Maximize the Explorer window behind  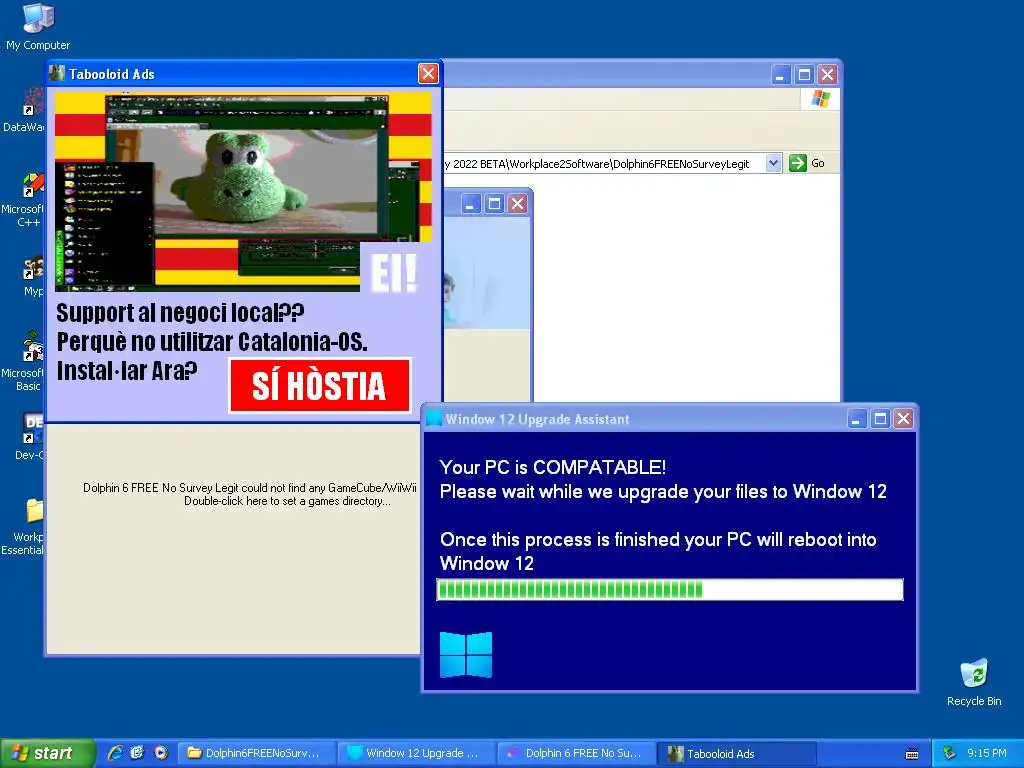805,74
